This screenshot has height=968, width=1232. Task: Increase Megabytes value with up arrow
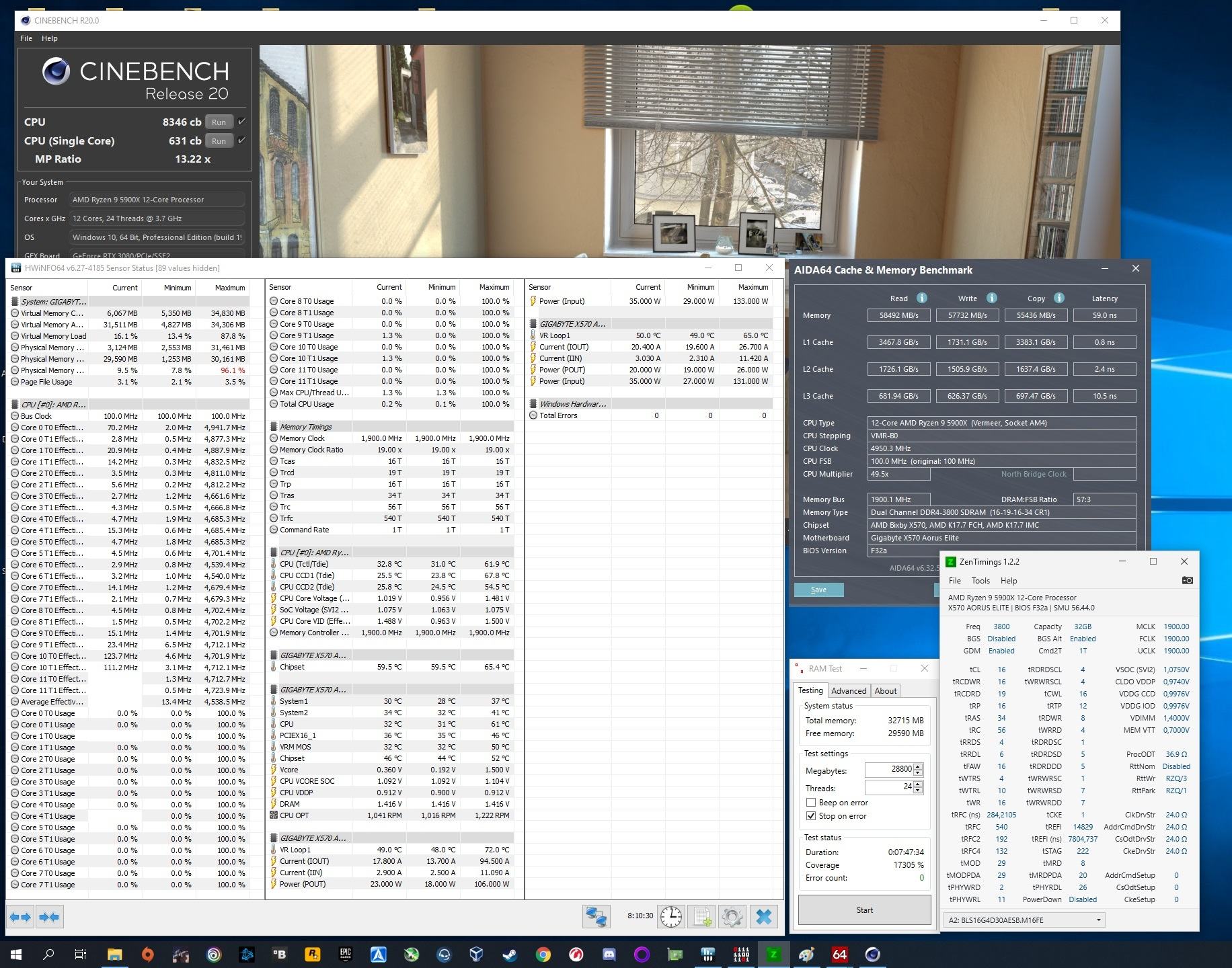coord(919,767)
